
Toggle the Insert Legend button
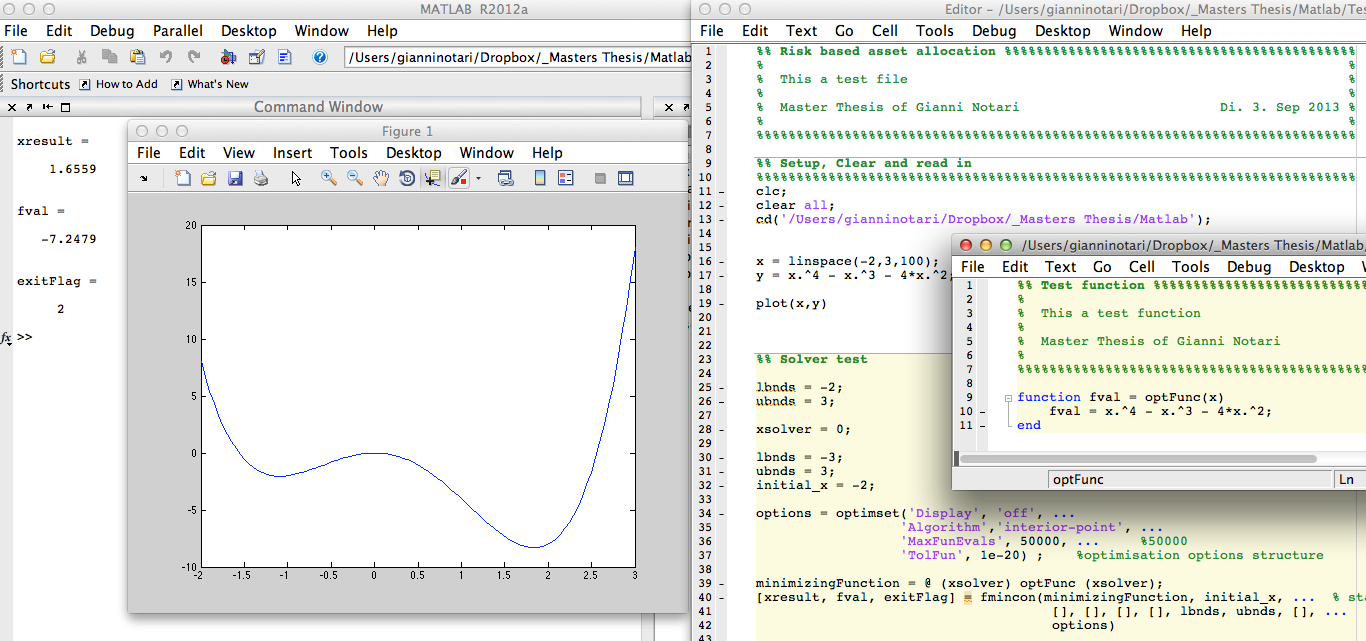click(566, 178)
